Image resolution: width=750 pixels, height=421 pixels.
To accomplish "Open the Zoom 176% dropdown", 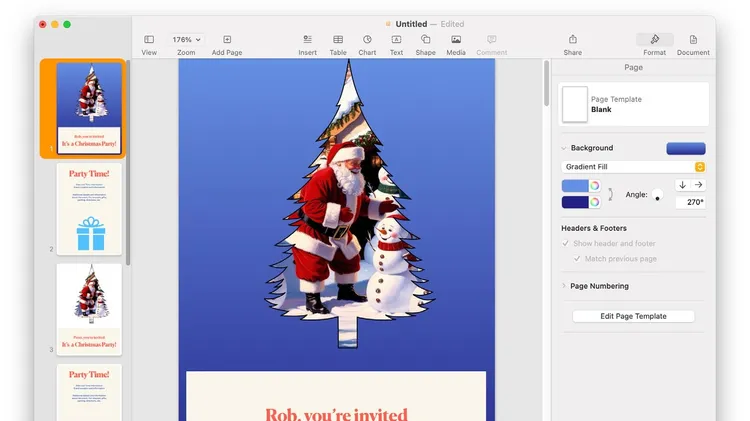I will (186, 39).
